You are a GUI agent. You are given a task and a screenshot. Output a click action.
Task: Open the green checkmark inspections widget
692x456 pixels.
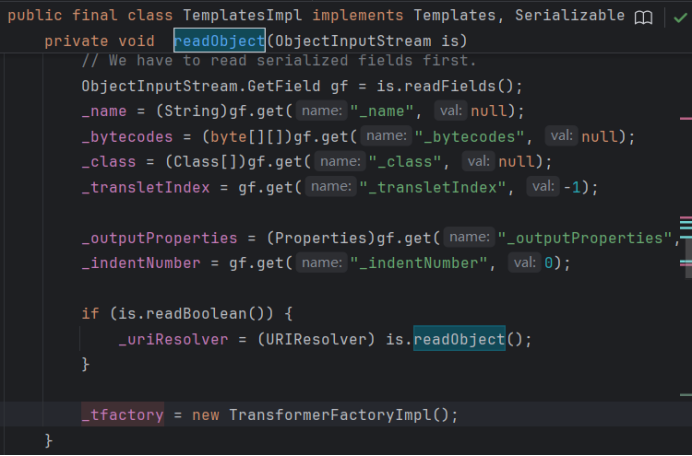coord(680,17)
